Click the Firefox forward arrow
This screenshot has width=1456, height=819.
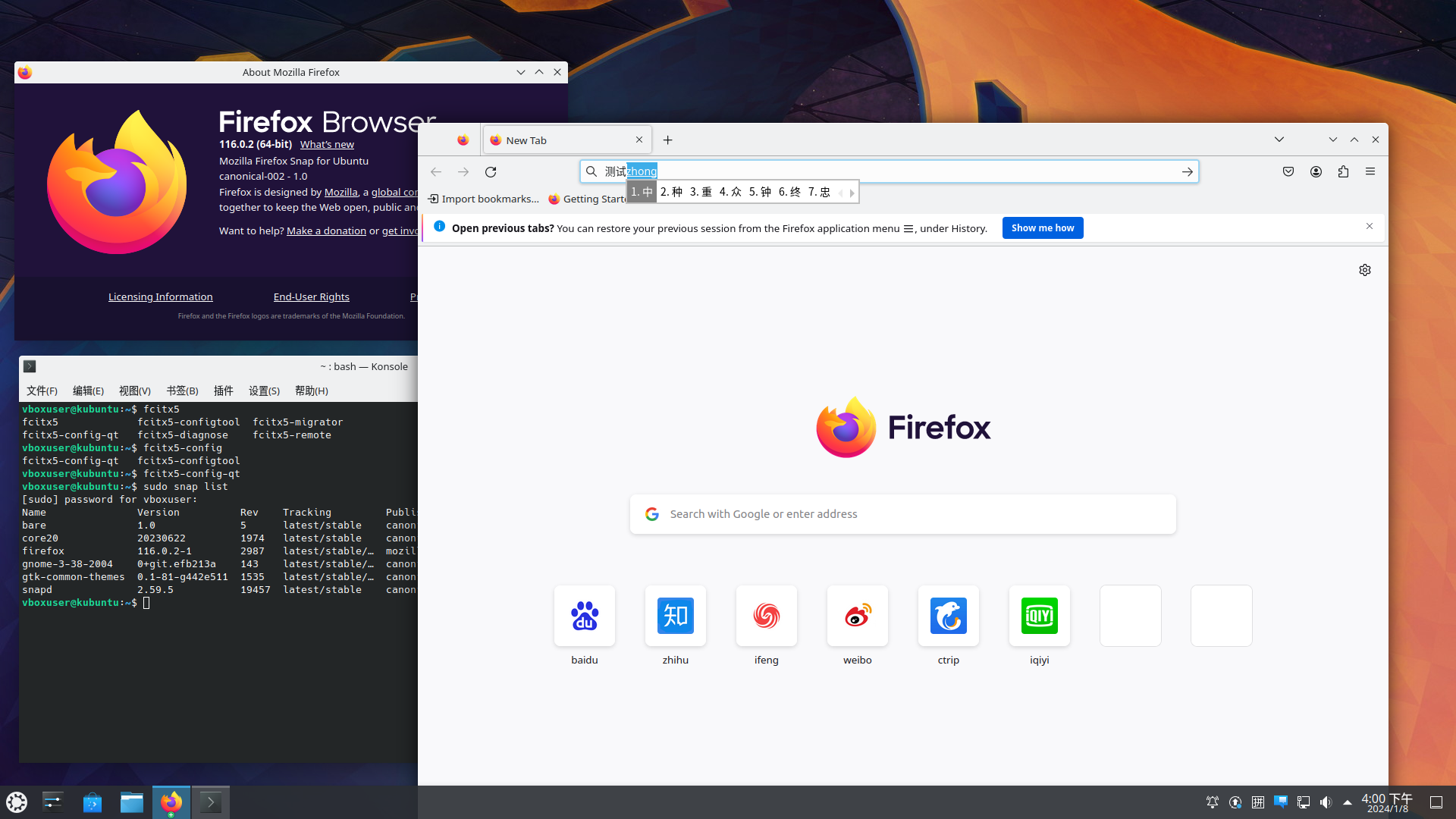pyautogui.click(x=463, y=172)
